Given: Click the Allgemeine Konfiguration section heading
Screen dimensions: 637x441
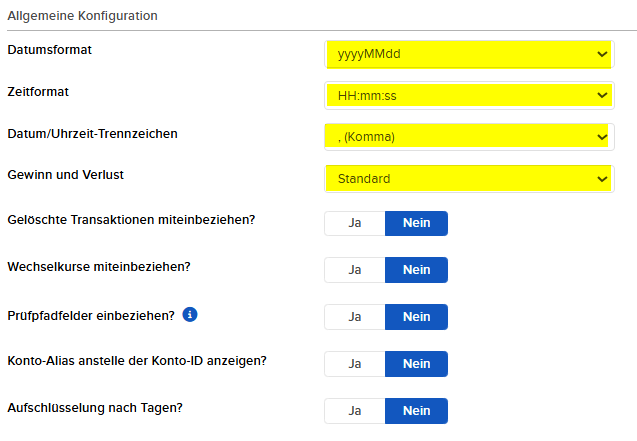Looking at the screenshot, I should tap(82, 16).
